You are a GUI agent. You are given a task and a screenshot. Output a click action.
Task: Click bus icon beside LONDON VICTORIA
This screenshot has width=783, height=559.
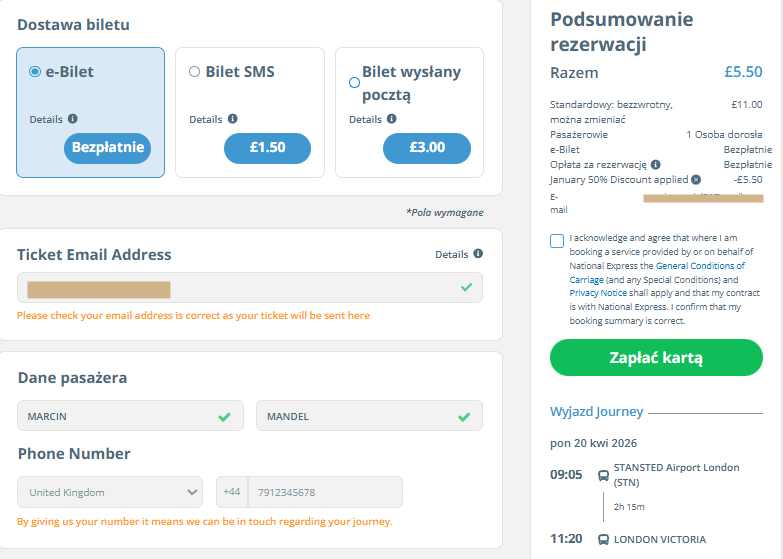pyautogui.click(x=603, y=540)
